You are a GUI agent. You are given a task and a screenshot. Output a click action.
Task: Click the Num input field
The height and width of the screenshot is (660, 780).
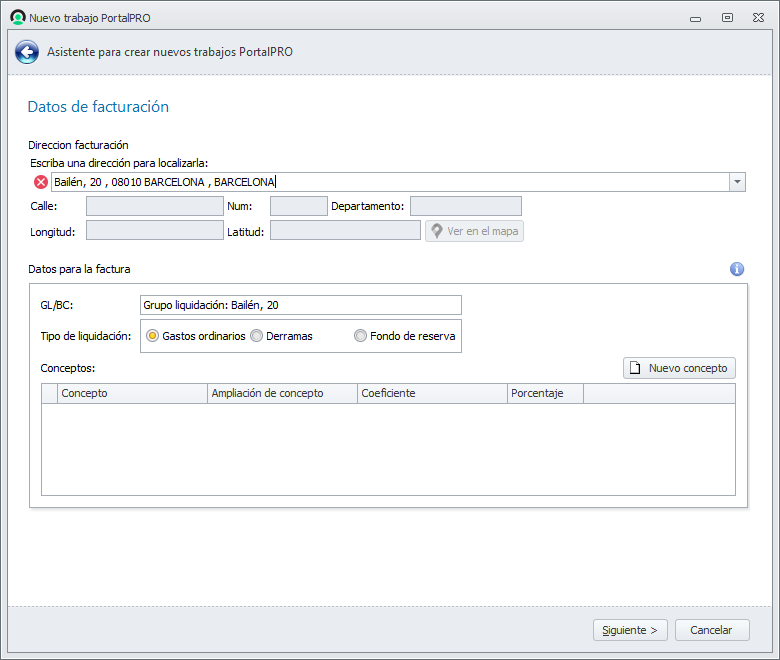(298, 206)
